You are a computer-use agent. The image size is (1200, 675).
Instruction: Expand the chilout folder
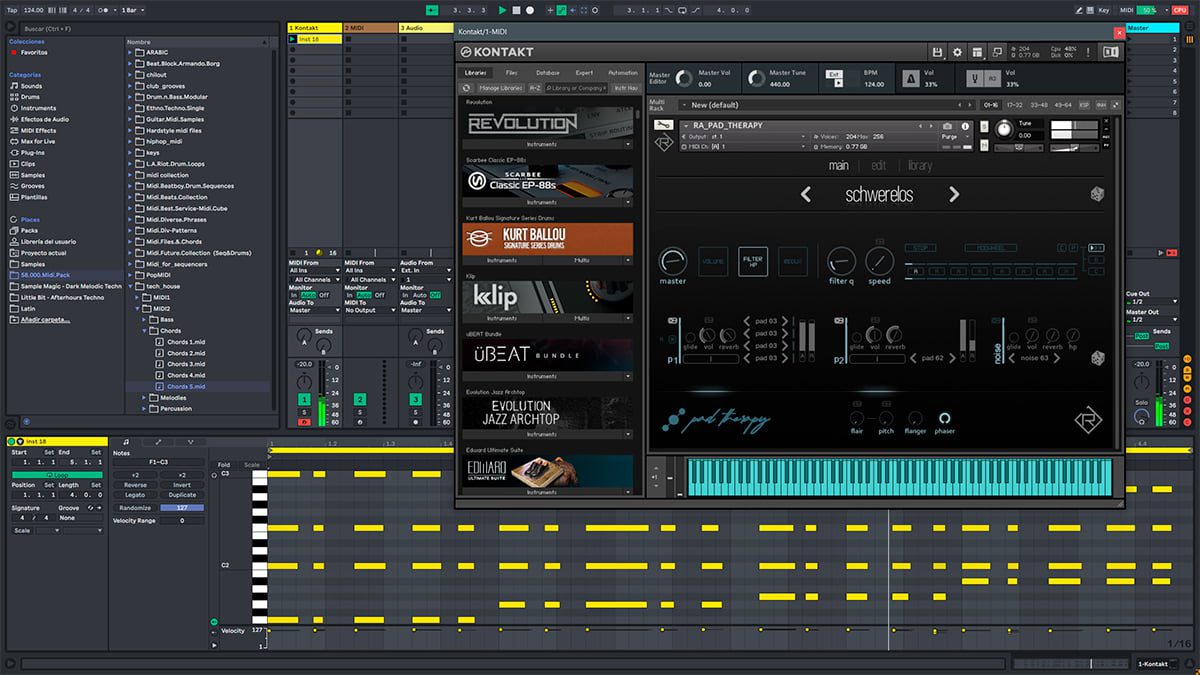pos(131,74)
